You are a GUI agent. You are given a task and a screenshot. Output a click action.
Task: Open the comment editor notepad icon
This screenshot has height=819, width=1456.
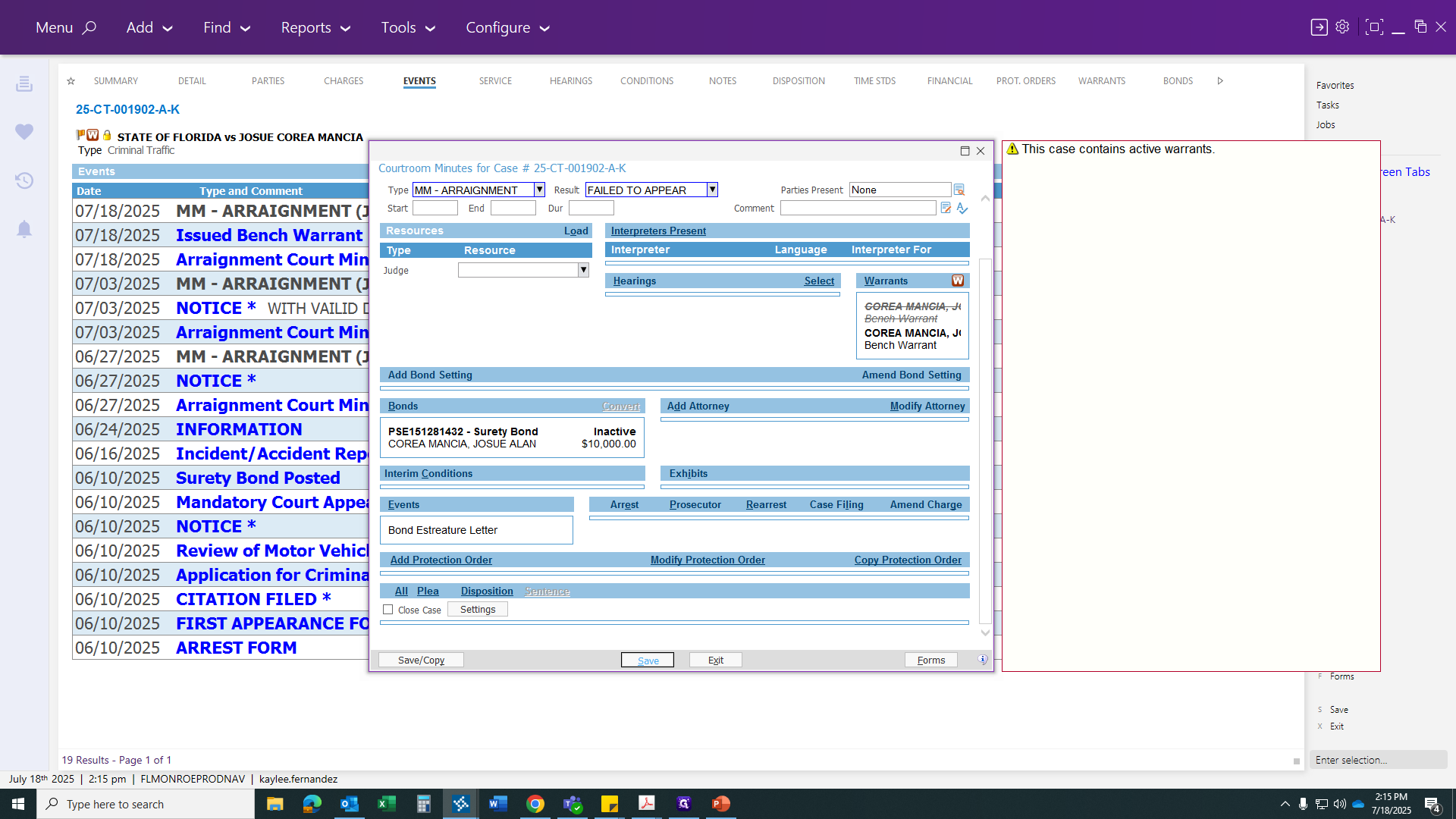pyautogui.click(x=946, y=208)
